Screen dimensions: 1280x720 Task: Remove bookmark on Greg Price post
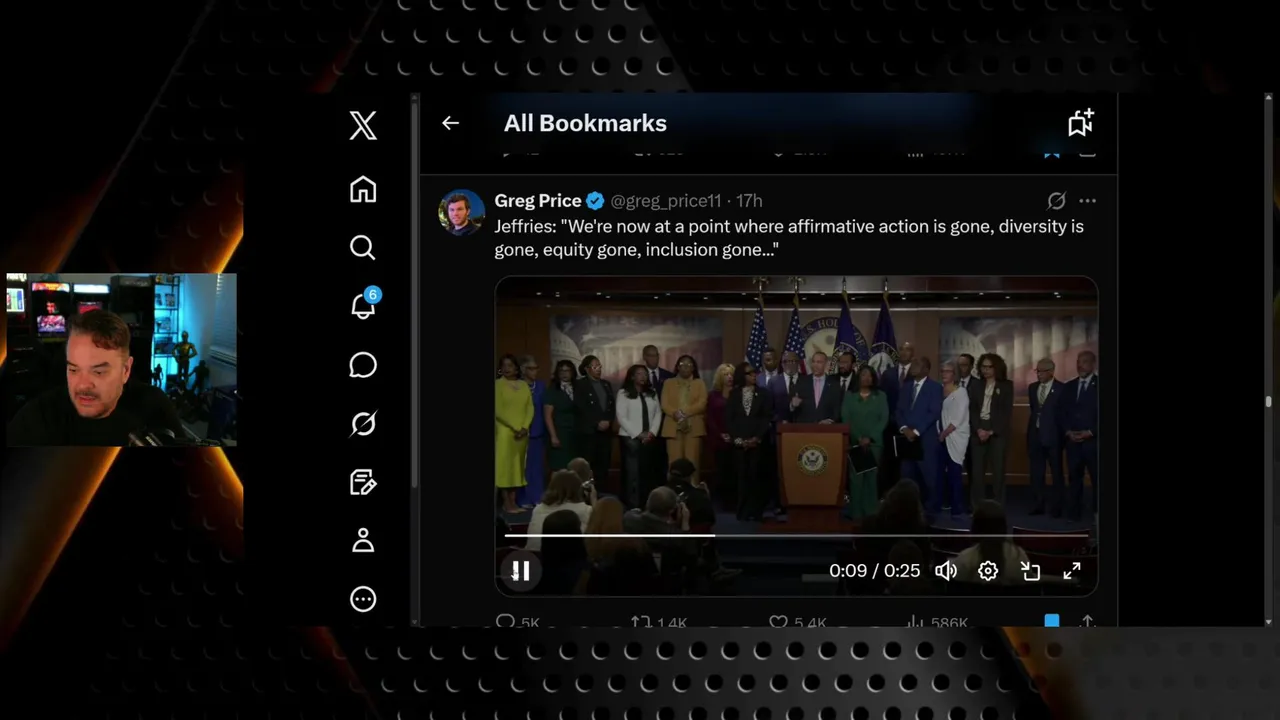(x=1052, y=621)
